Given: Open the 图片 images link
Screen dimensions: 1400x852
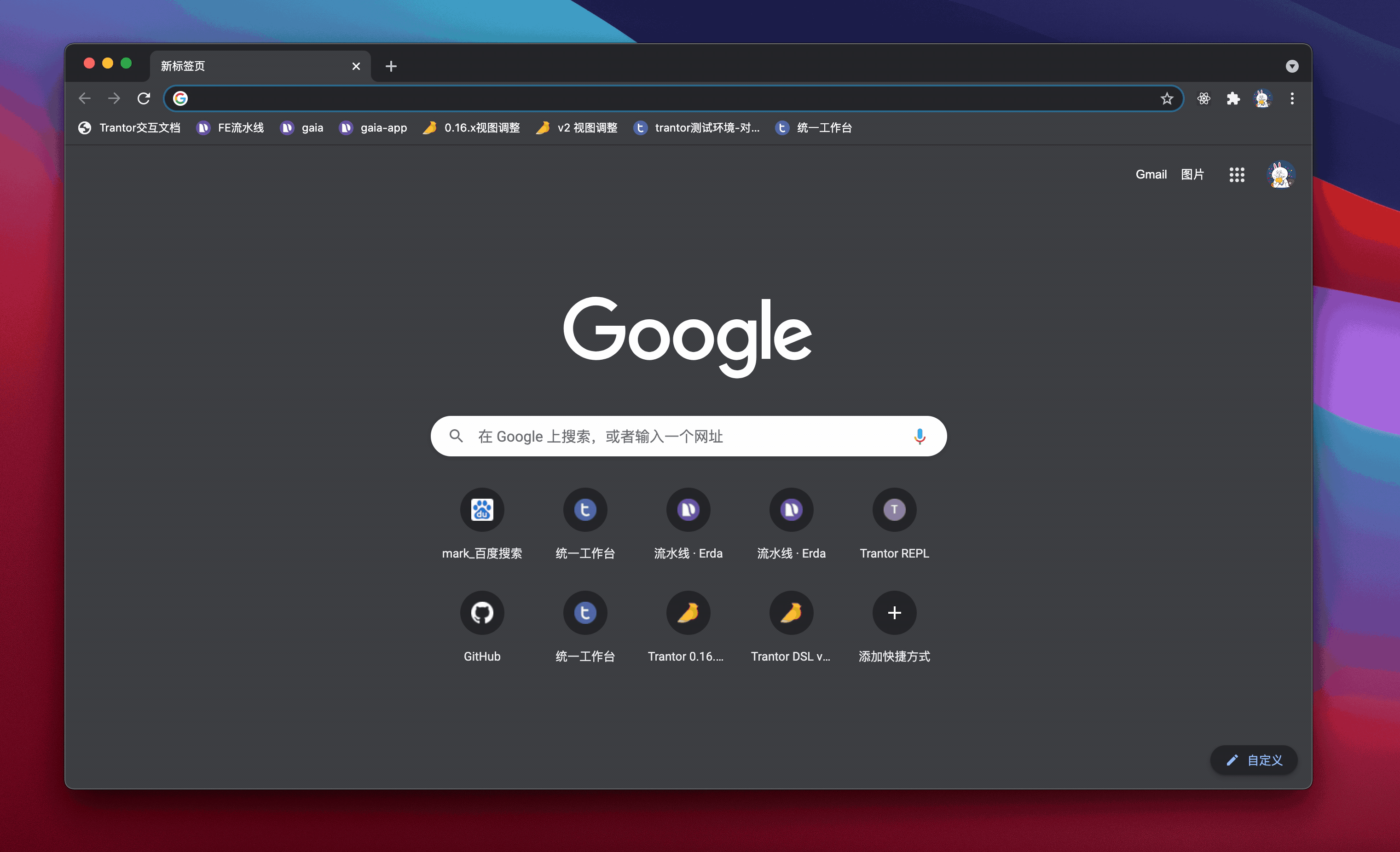Looking at the screenshot, I should click(x=1192, y=174).
